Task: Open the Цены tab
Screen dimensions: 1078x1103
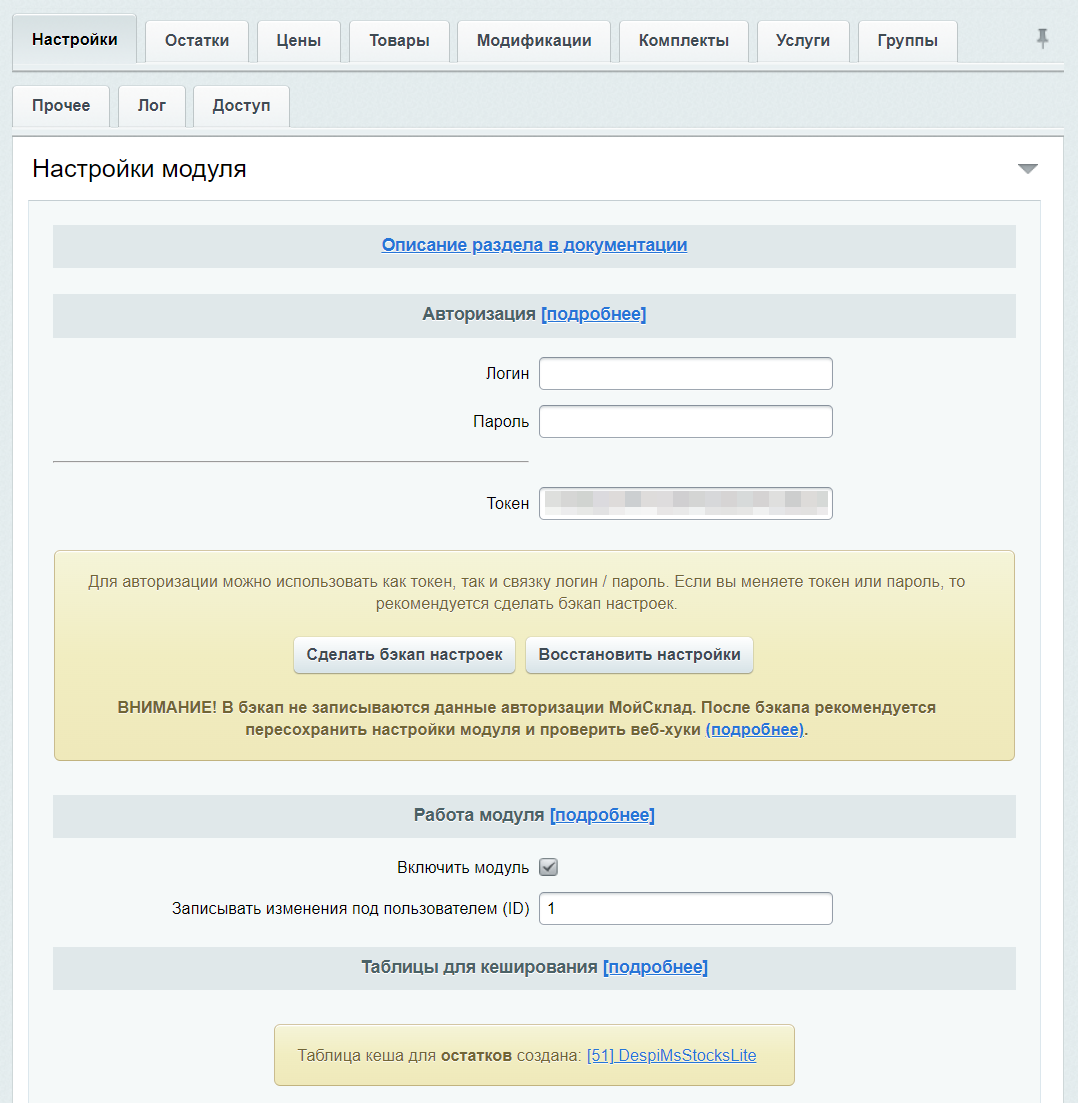Action: (x=299, y=41)
